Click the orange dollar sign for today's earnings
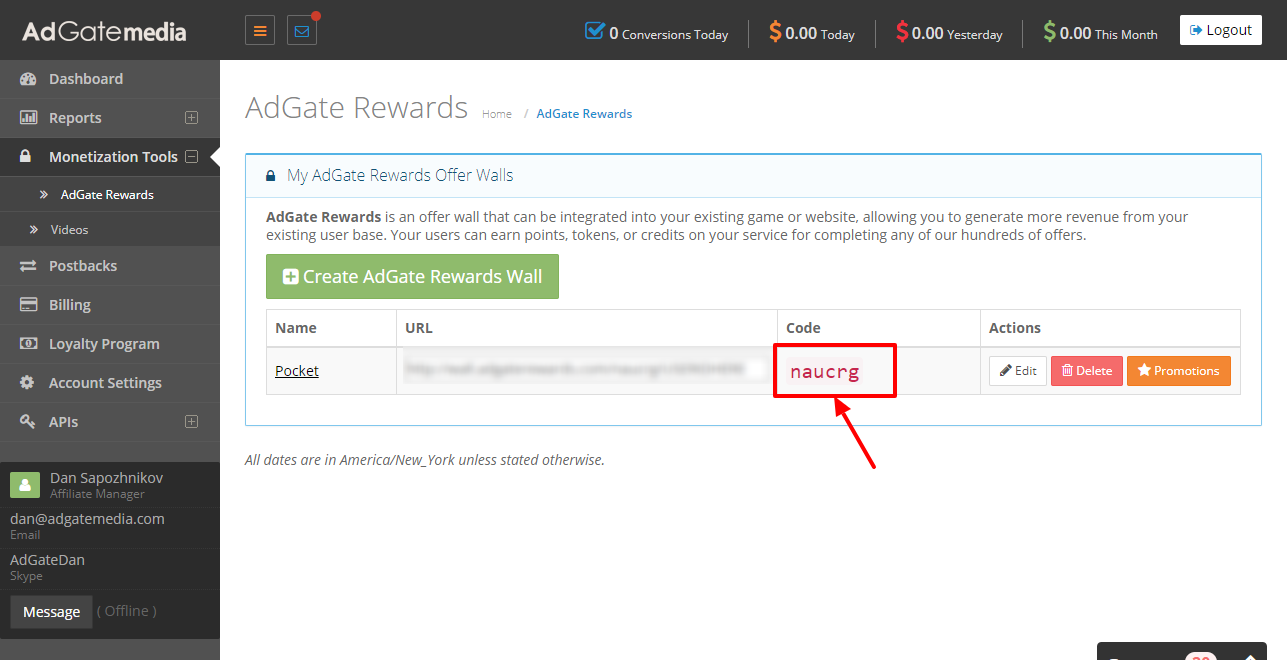This screenshot has height=660, width=1287. 775,32
